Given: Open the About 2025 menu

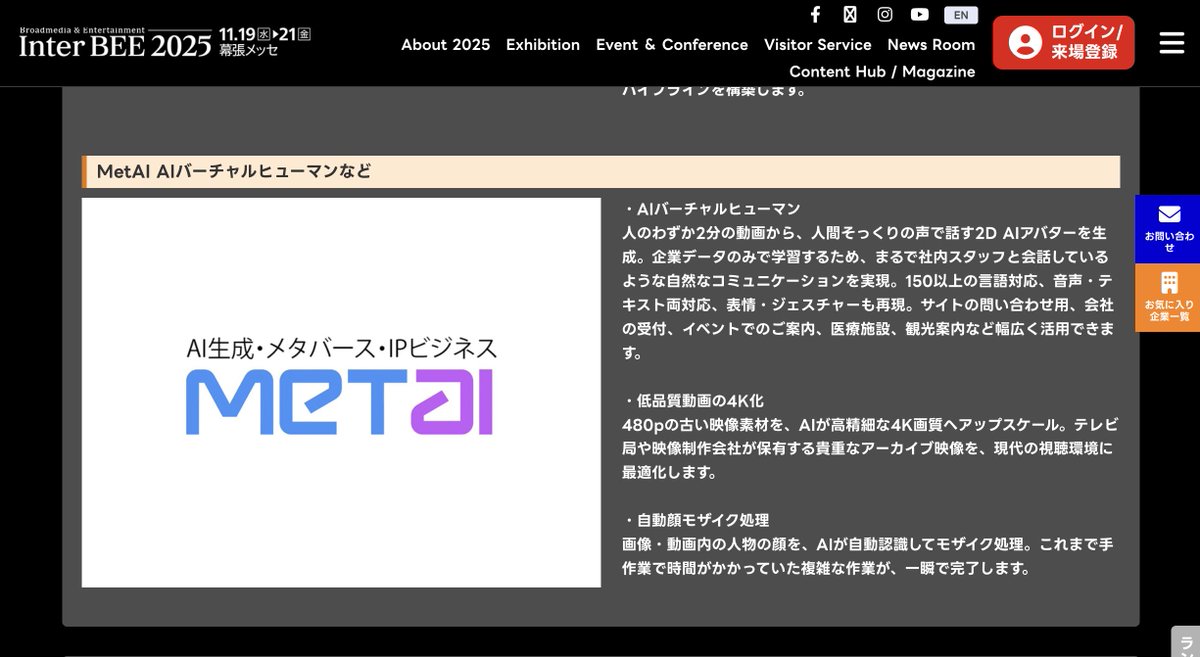Looking at the screenshot, I should pyautogui.click(x=446, y=45).
